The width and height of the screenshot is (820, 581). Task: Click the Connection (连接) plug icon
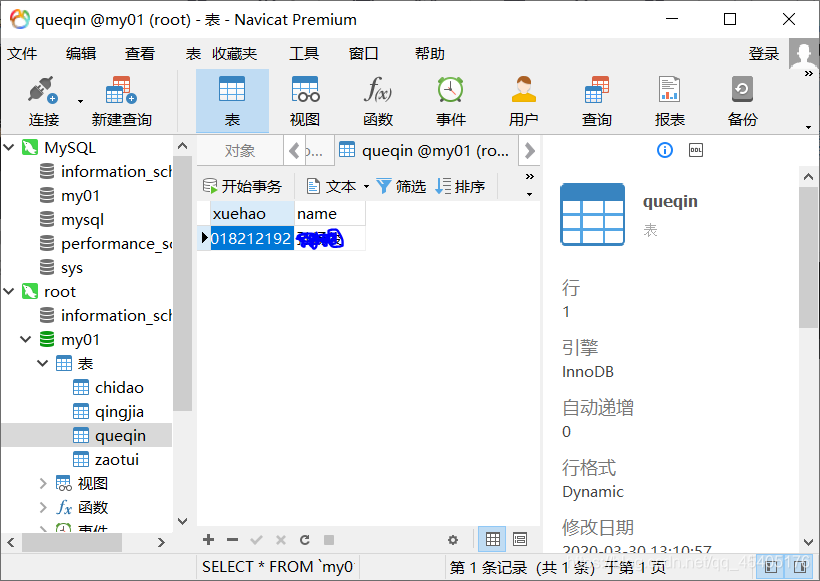[43, 90]
